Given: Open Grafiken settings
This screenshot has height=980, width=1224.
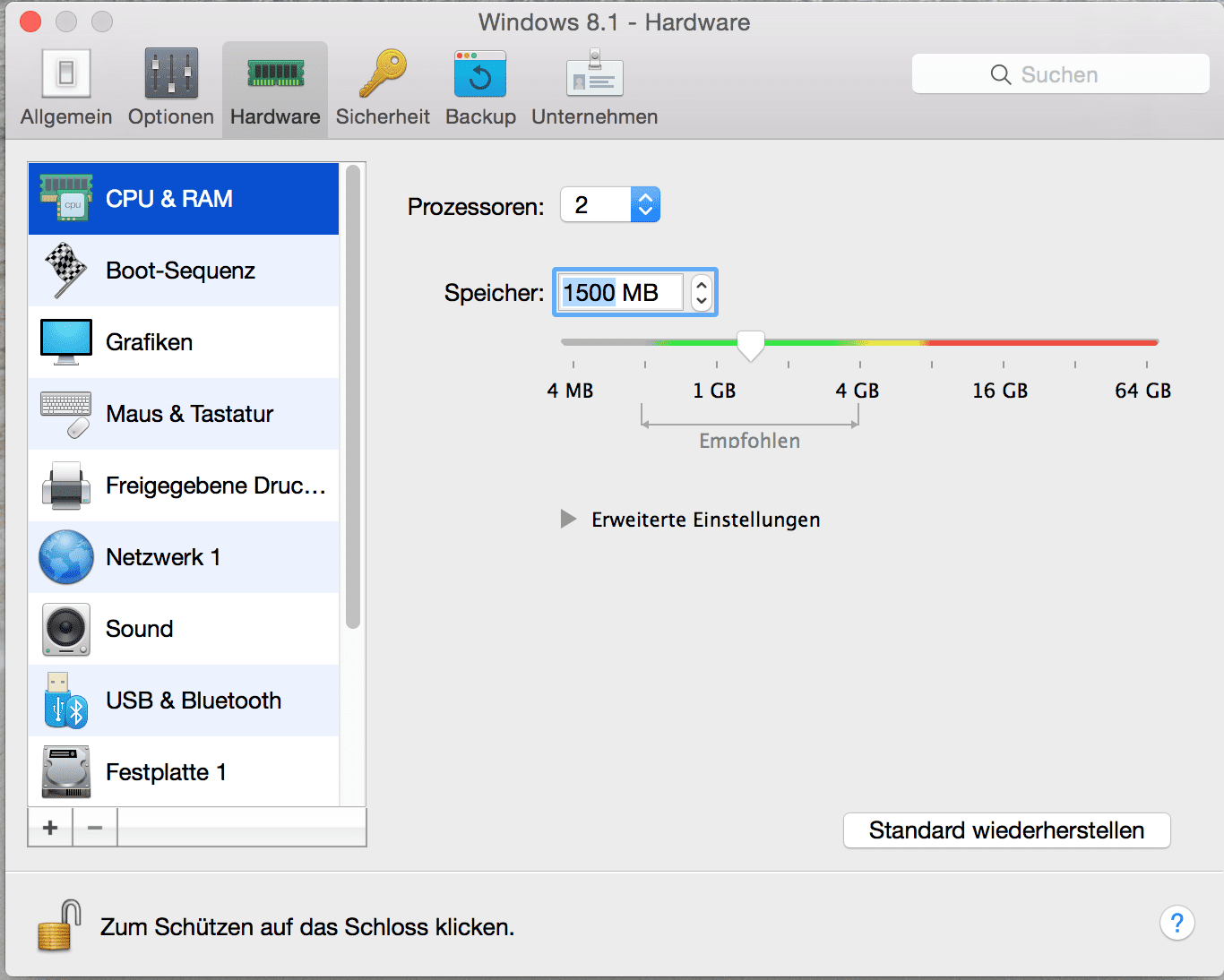Looking at the screenshot, I should (x=149, y=342).
